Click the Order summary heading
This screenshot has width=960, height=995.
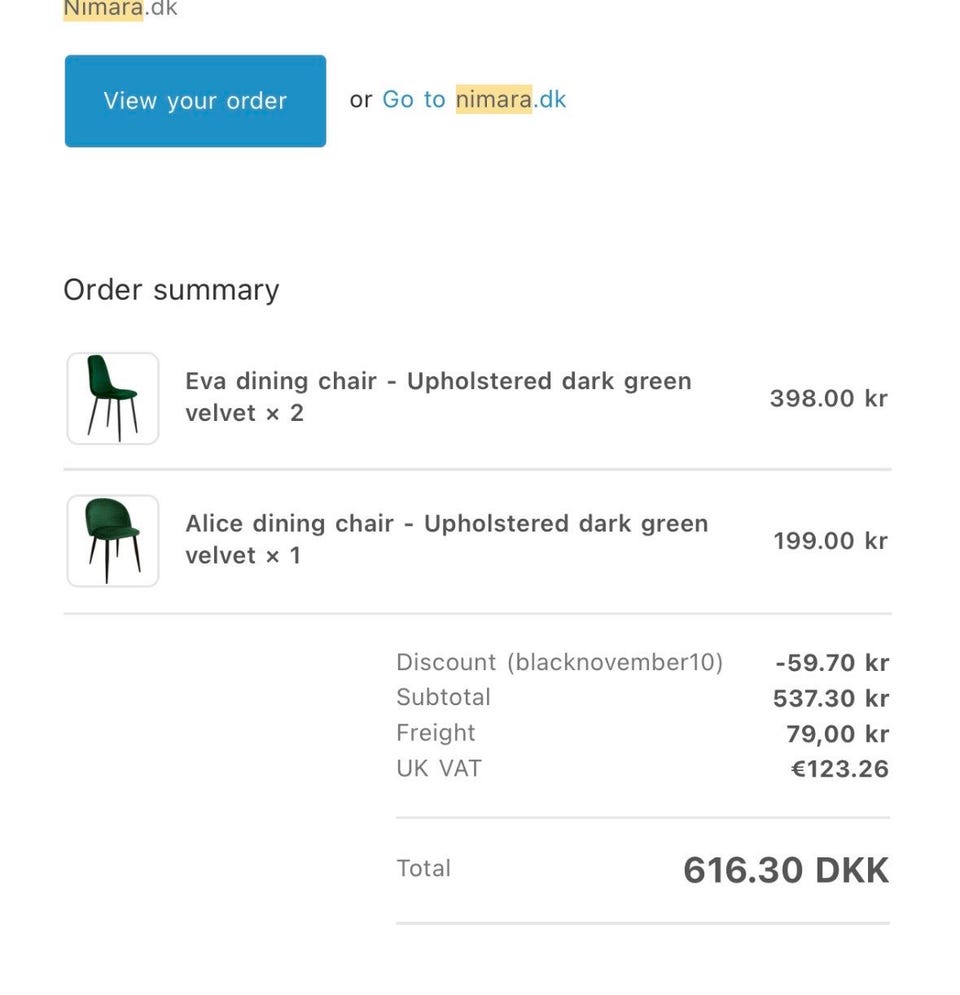coord(171,290)
